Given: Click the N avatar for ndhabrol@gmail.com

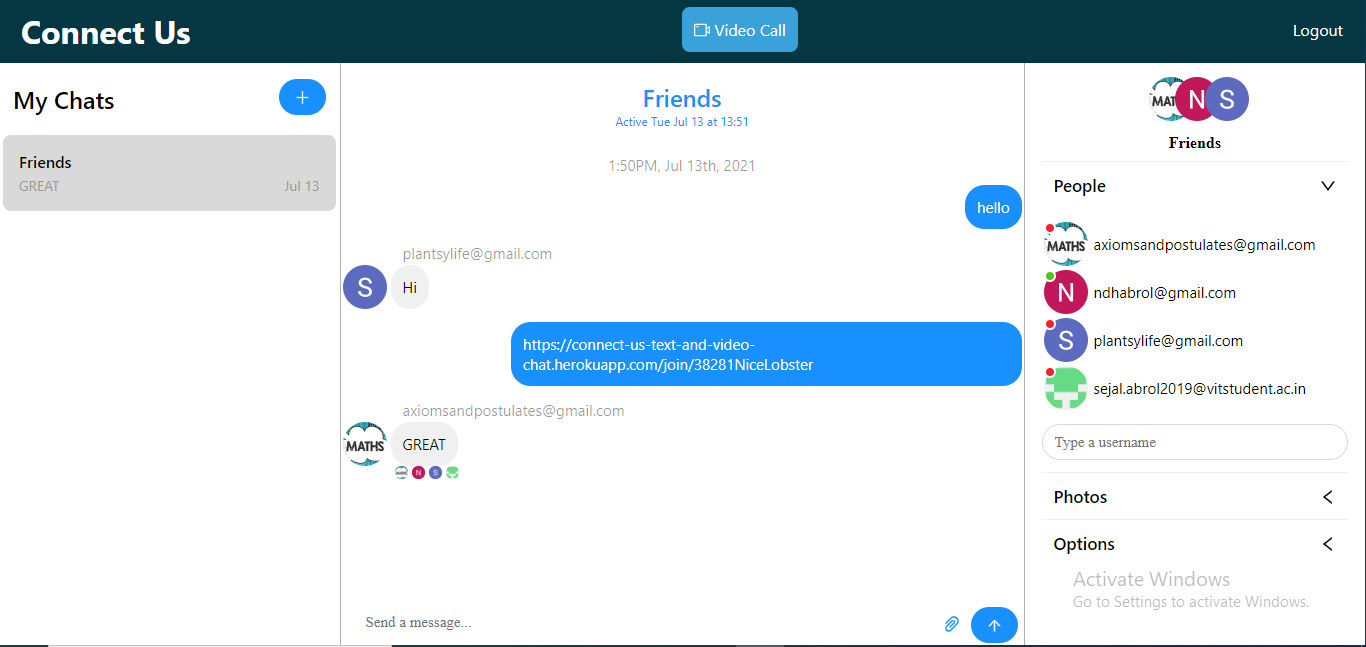Looking at the screenshot, I should pyautogui.click(x=1066, y=292).
